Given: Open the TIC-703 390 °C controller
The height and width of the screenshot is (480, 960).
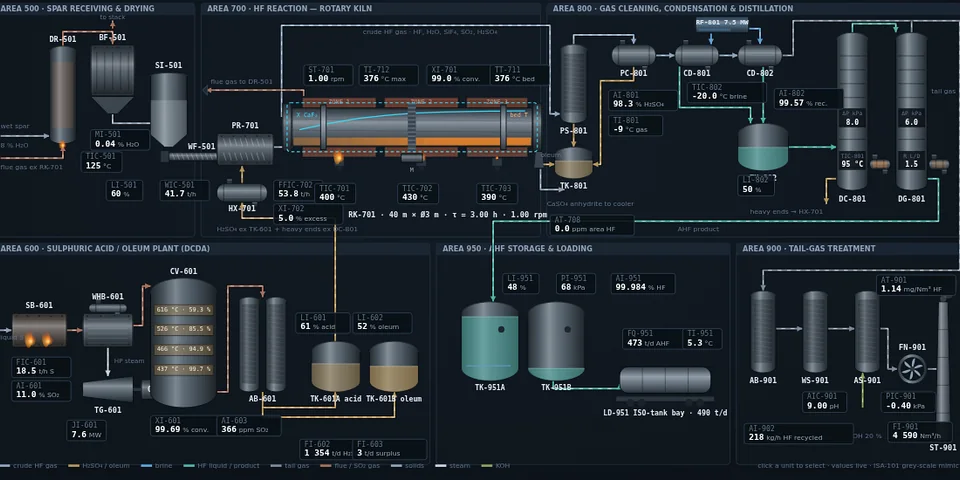Looking at the screenshot, I should [x=497, y=193].
